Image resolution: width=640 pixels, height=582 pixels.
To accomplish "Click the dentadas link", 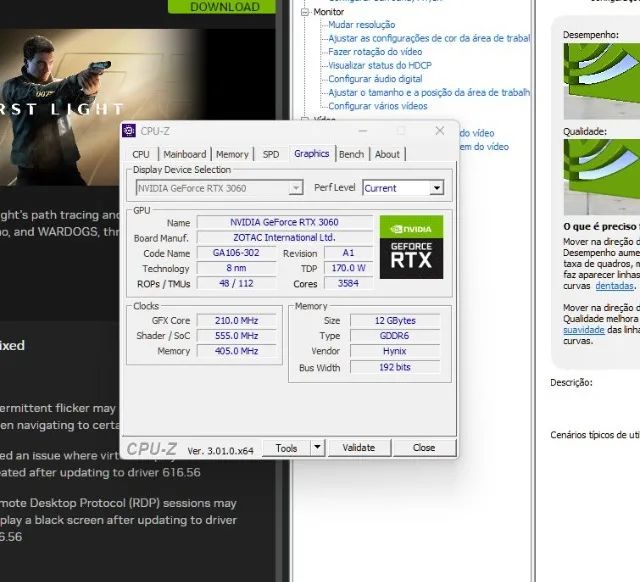I will [x=614, y=286].
